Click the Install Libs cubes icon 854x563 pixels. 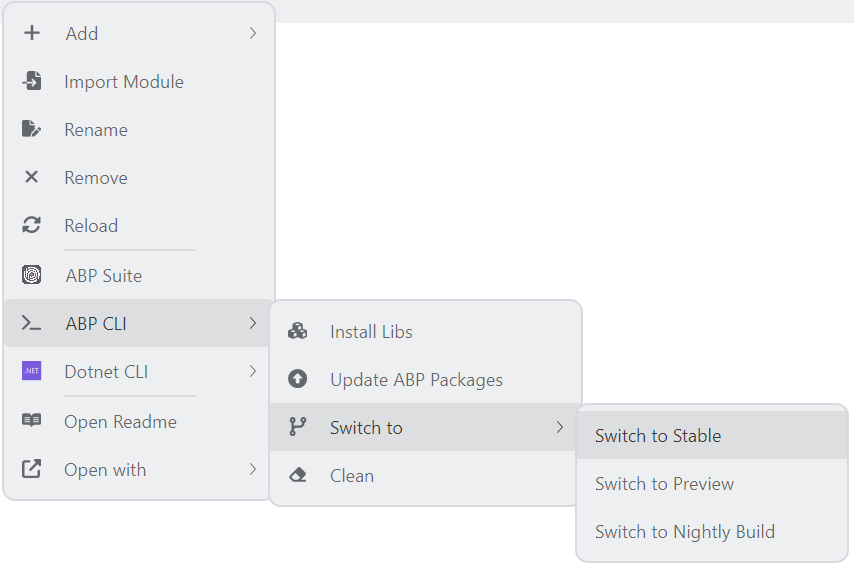tap(297, 331)
